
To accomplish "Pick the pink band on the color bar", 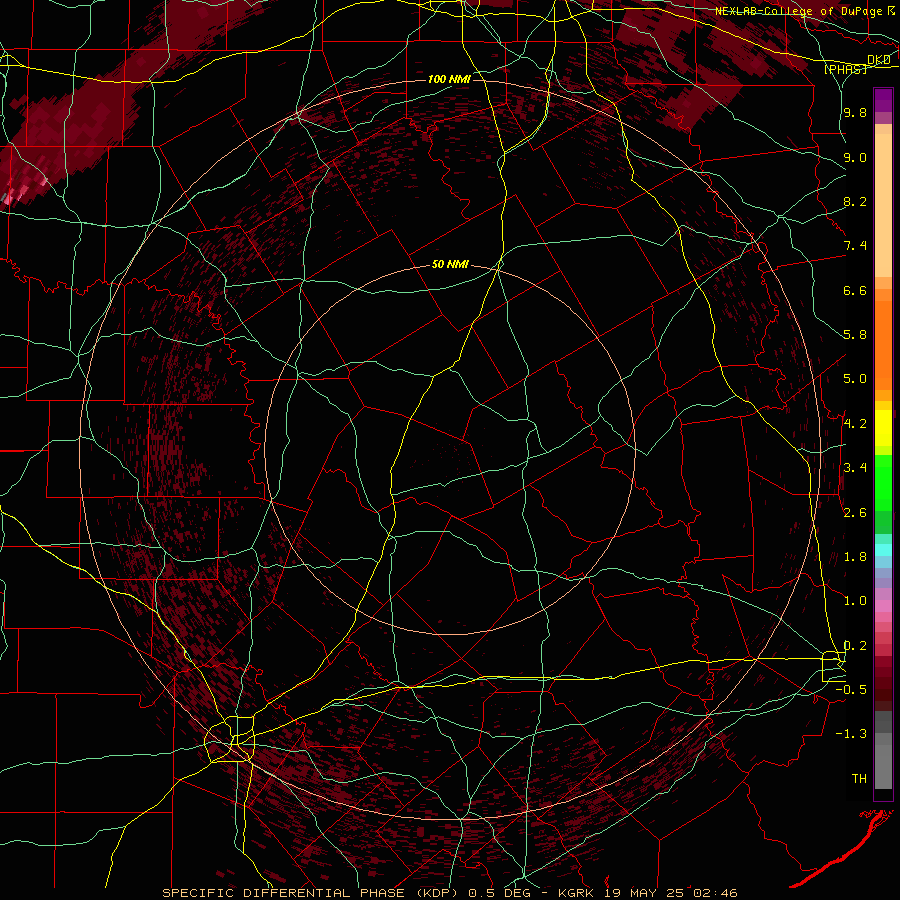I will (883, 606).
